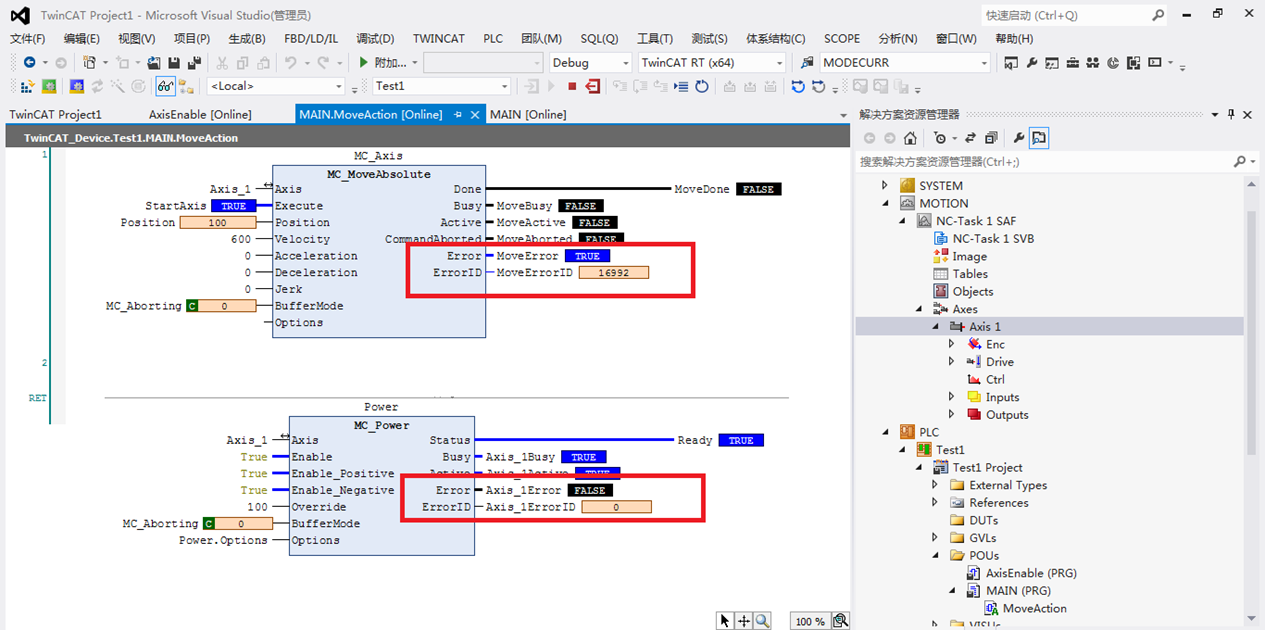Image resolution: width=1265 pixels, height=630 pixels.
Task: Click the wrench Properties icon in Solution Explorer
Action: pos(1018,138)
